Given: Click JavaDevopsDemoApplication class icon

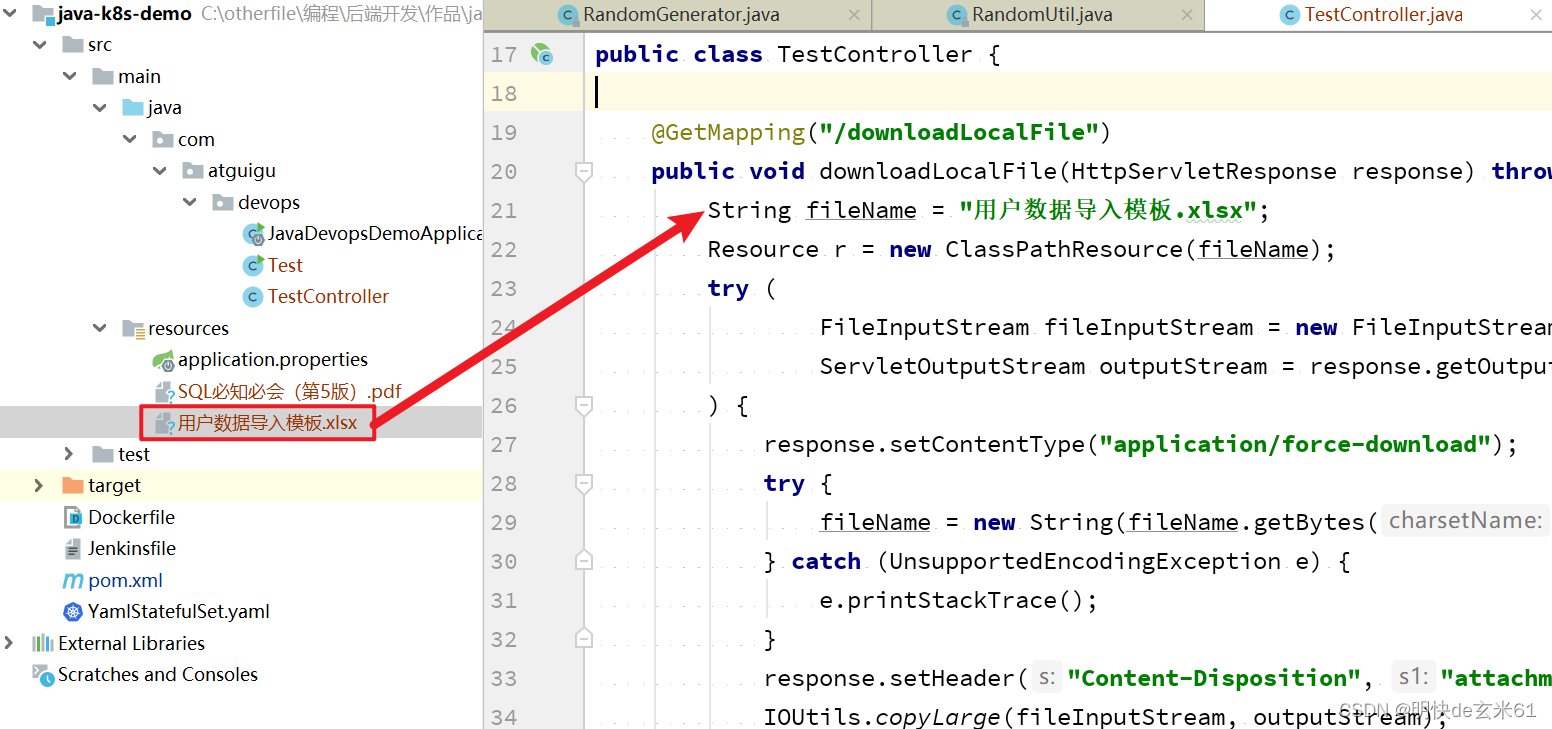Looking at the screenshot, I should 253,234.
